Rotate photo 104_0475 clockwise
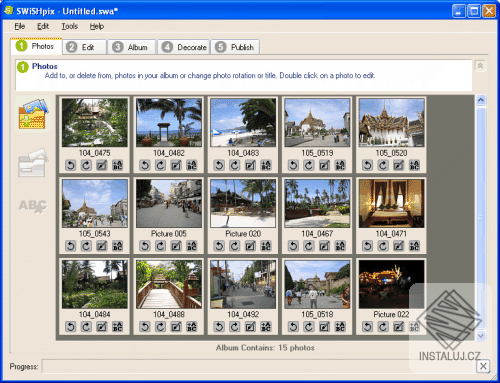 [86, 165]
